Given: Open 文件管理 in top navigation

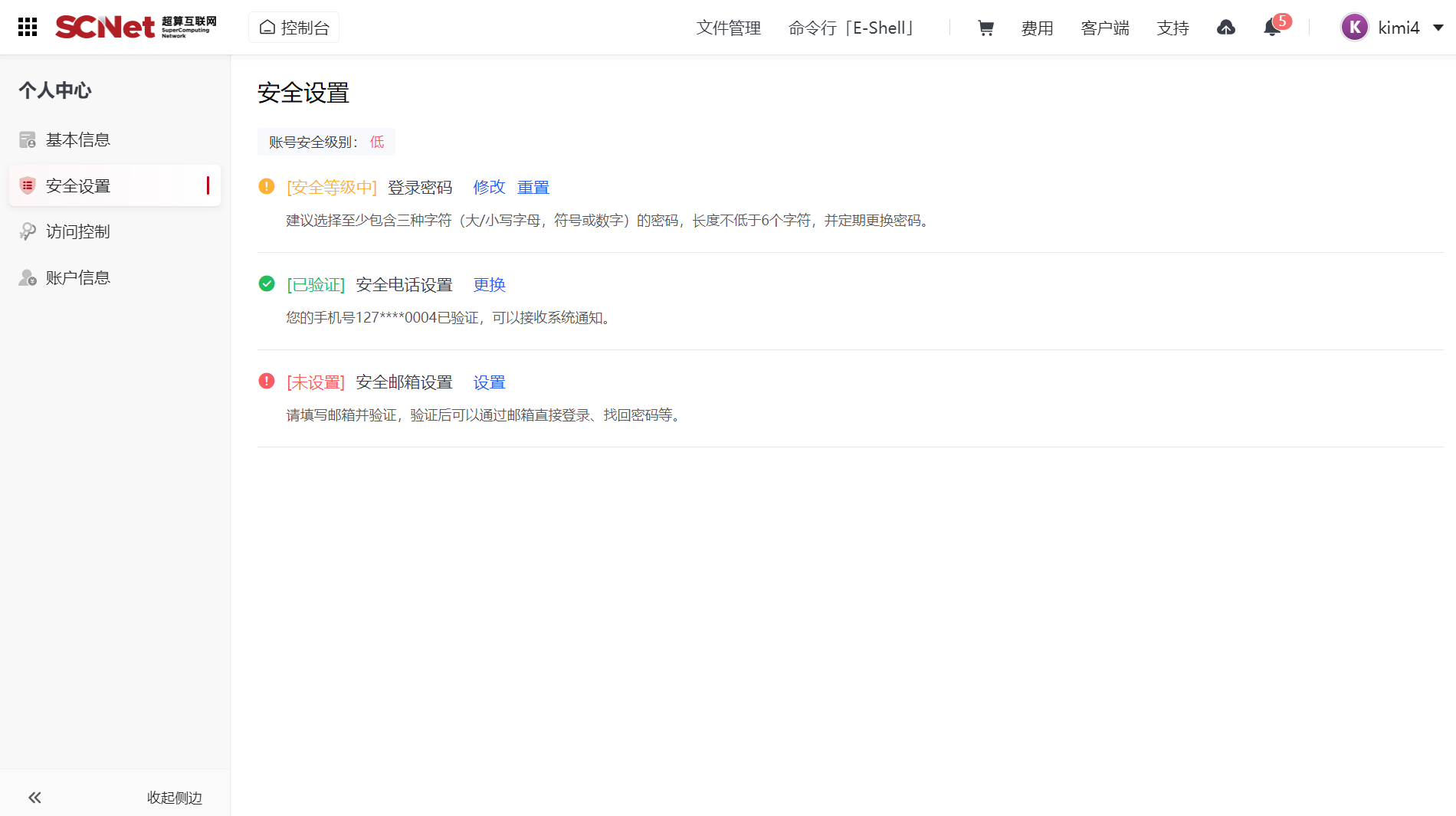Looking at the screenshot, I should (728, 28).
